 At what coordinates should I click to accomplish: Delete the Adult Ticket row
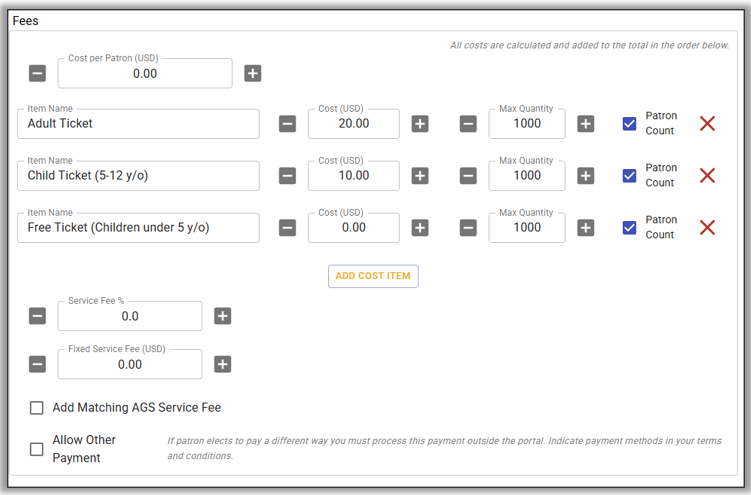(x=707, y=124)
